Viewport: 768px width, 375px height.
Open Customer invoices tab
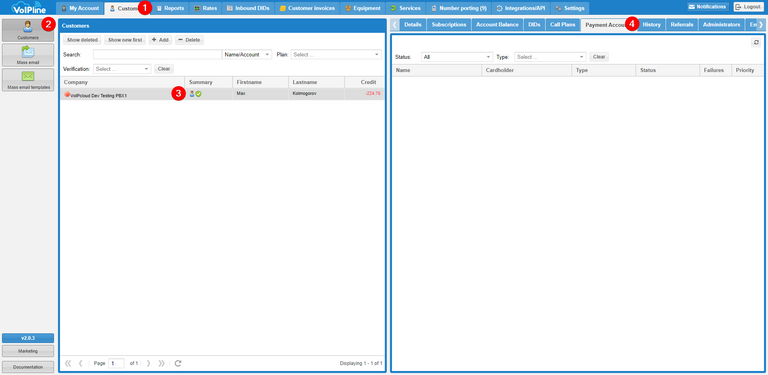307,8
